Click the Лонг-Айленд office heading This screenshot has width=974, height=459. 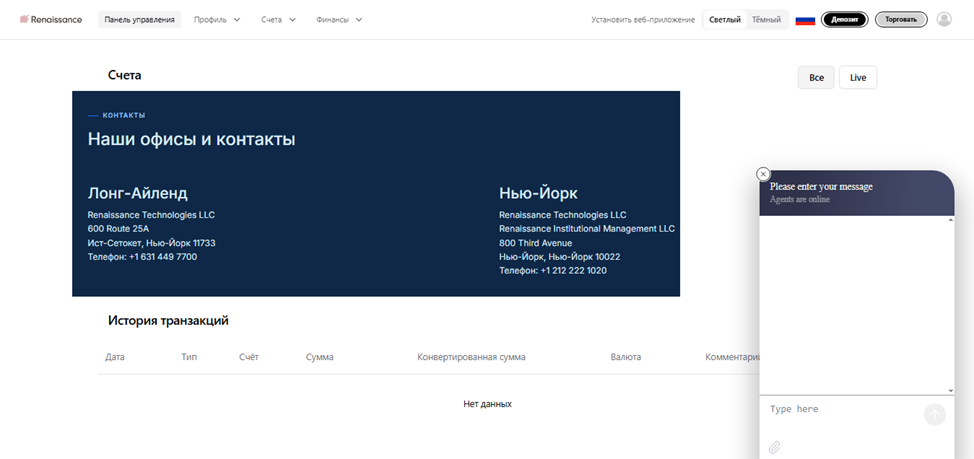[137, 193]
